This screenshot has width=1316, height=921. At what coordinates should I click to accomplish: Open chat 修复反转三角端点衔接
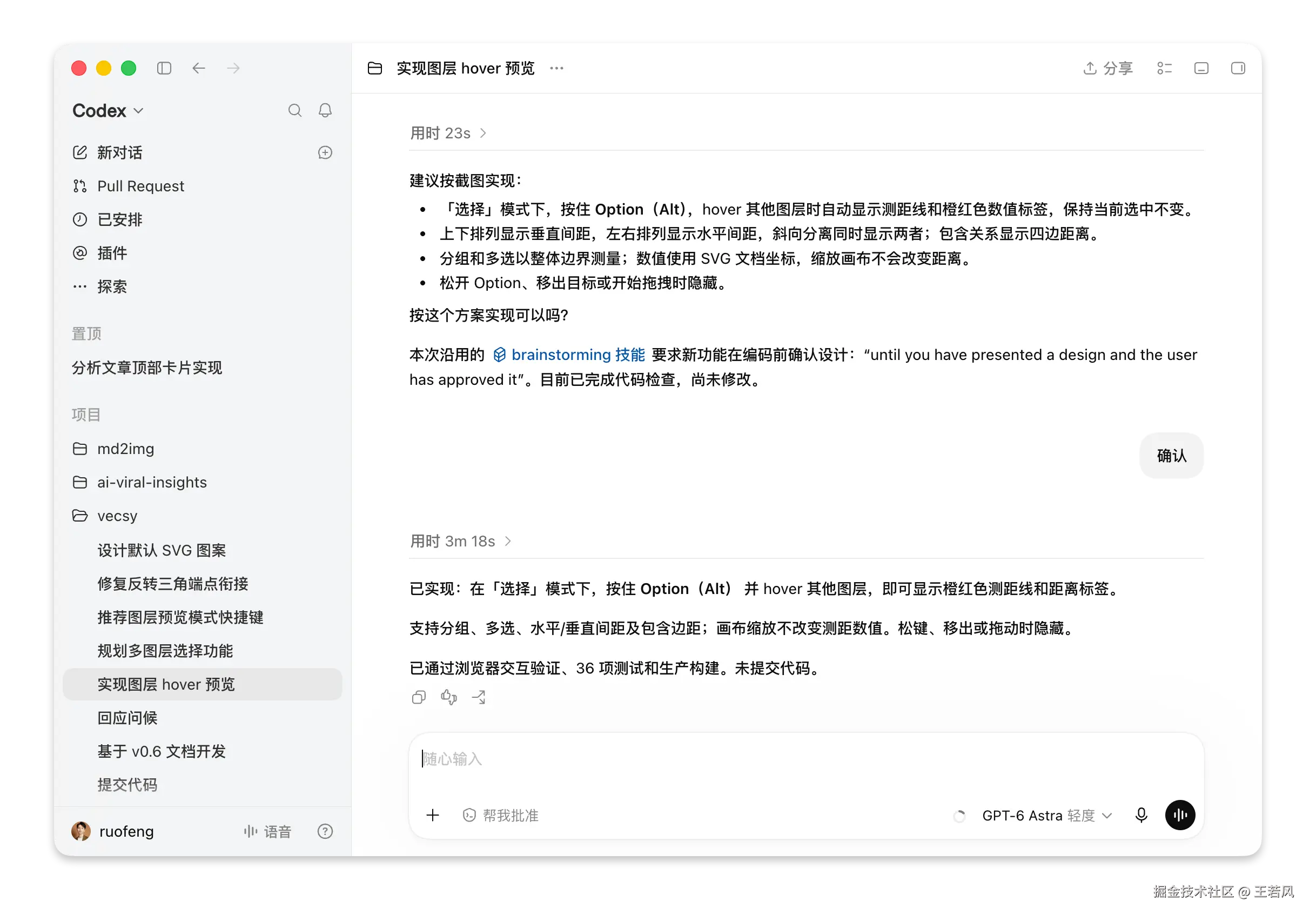203,583
